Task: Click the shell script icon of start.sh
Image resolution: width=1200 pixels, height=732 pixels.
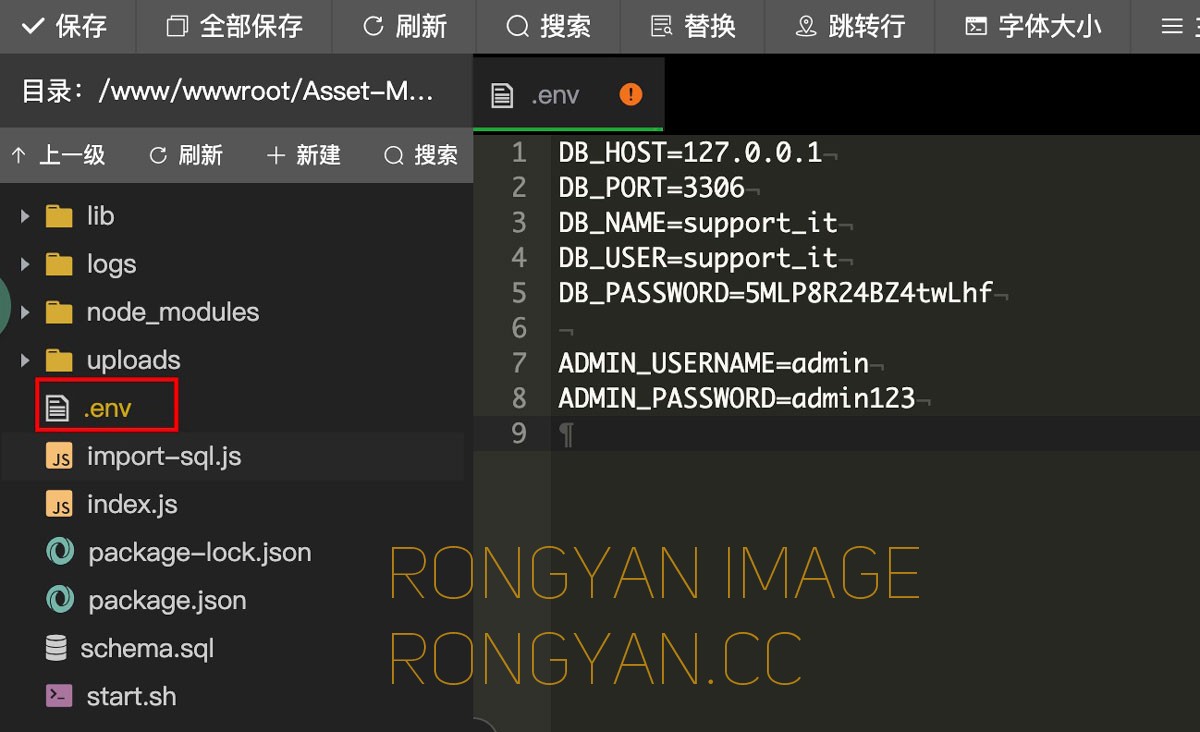Action: [60, 696]
